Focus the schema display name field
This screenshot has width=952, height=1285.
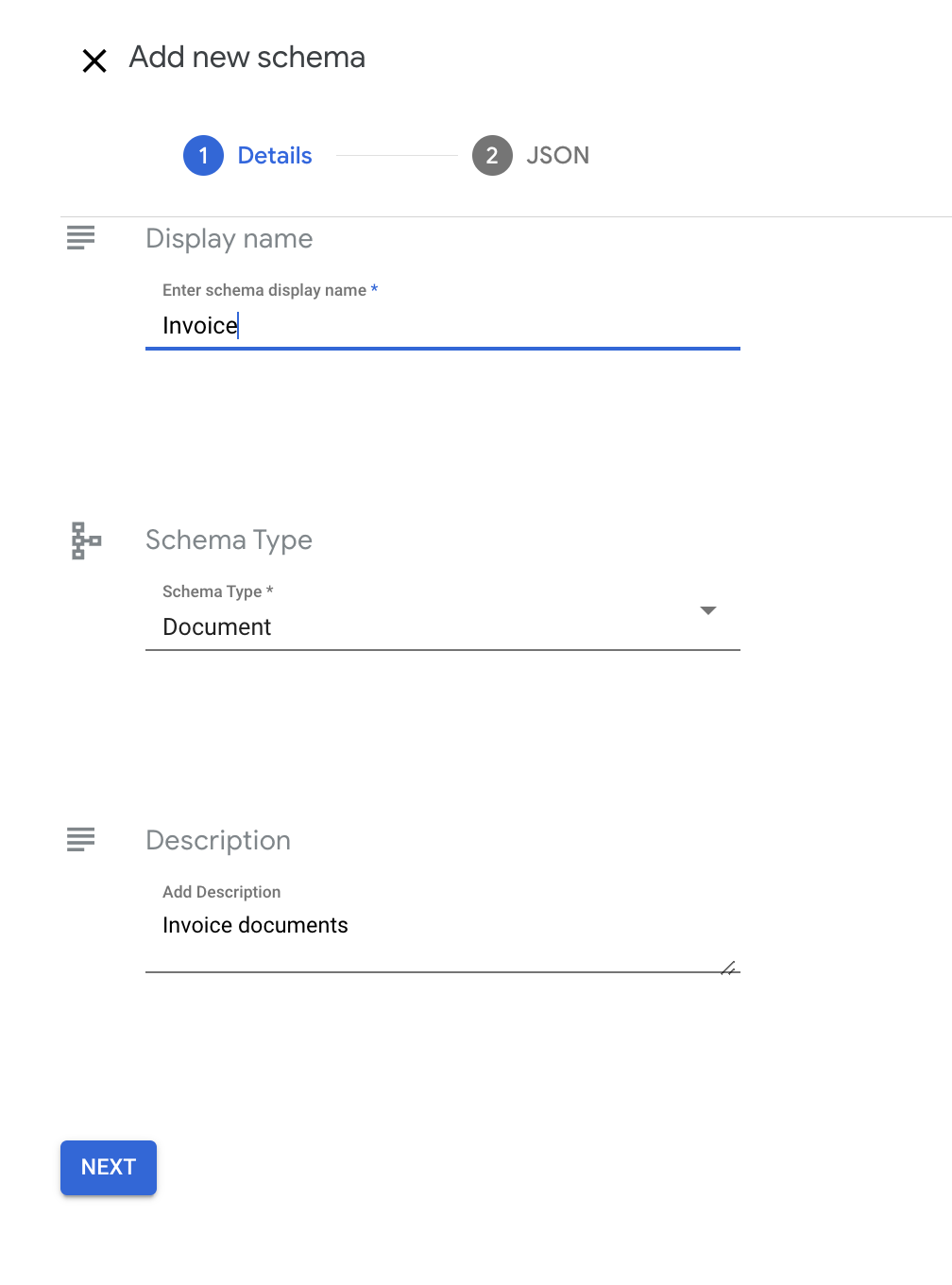click(442, 326)
